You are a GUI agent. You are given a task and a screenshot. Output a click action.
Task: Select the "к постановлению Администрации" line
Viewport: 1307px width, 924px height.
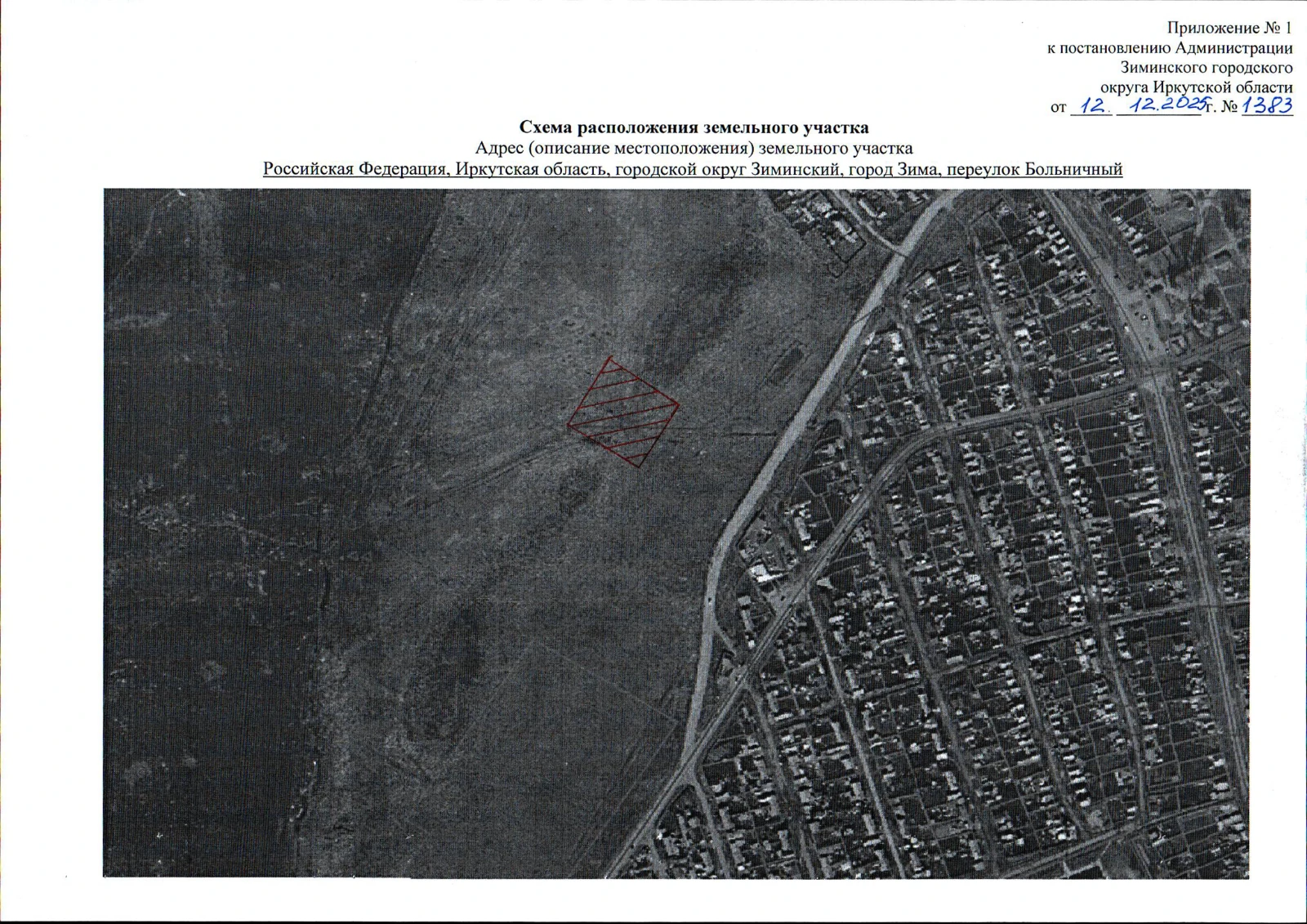1169,48
